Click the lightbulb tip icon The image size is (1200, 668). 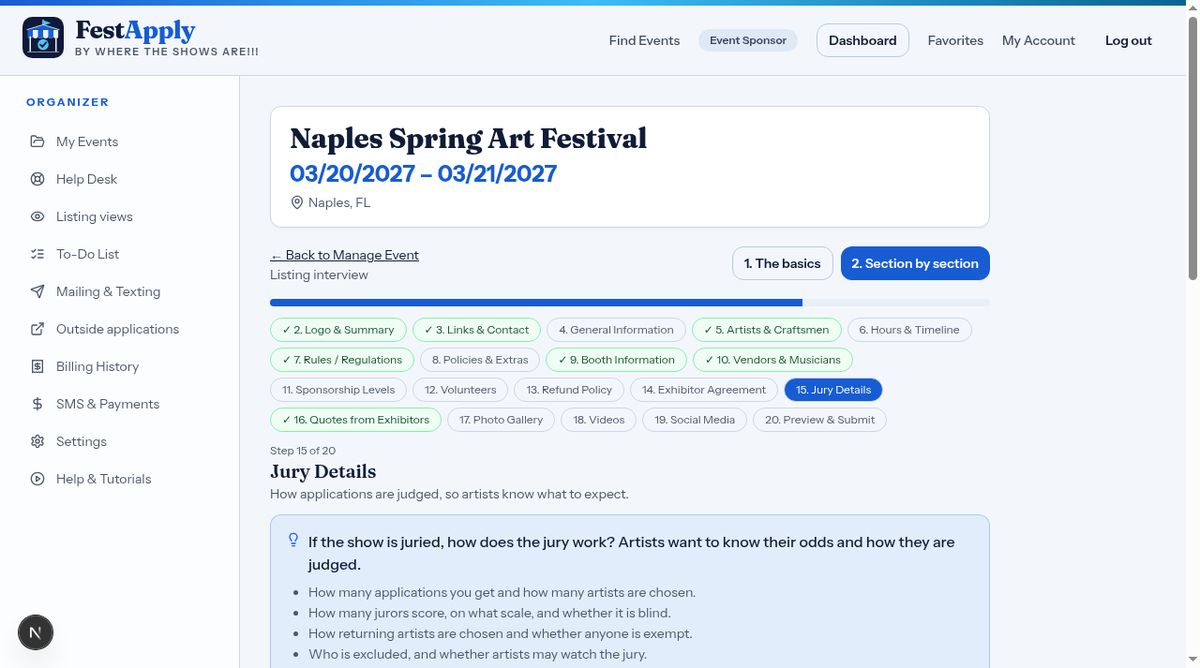point(294,540)
